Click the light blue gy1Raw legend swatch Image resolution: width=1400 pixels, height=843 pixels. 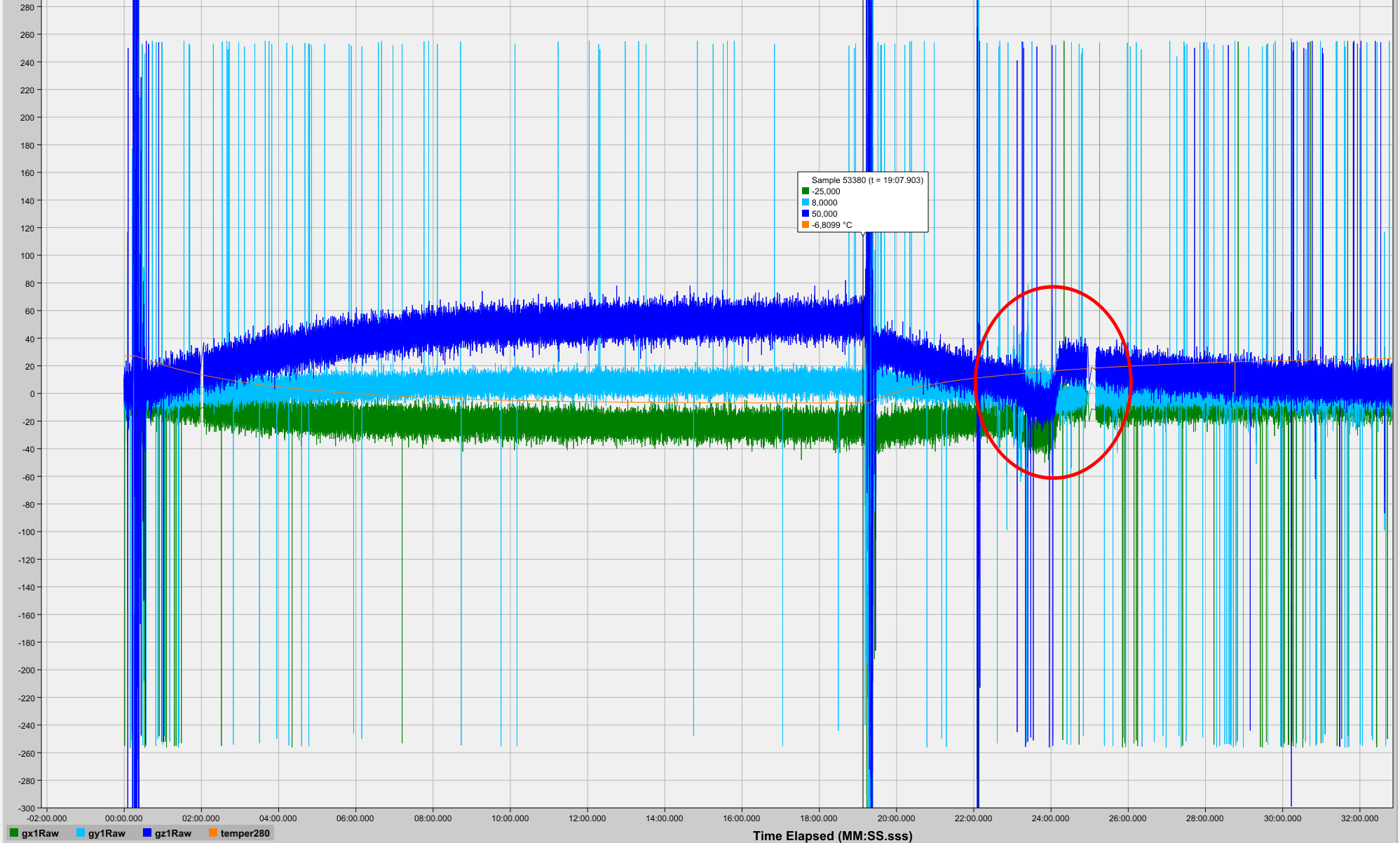pos(81,833)
